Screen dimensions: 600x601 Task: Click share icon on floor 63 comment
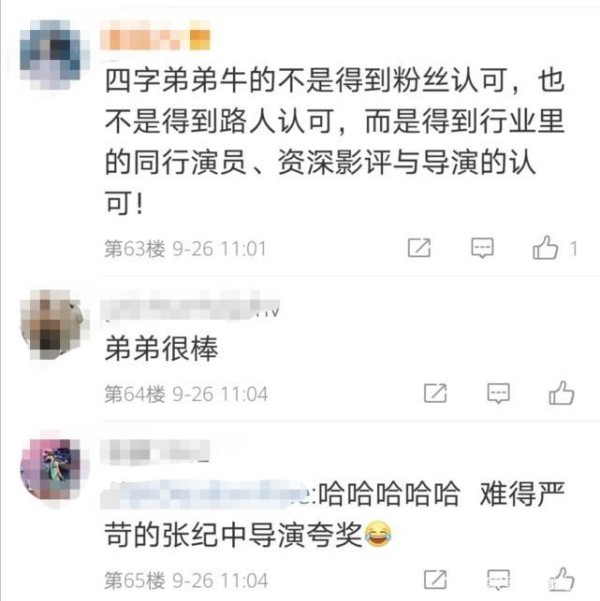pyautogui.click(x=419, y=248)
